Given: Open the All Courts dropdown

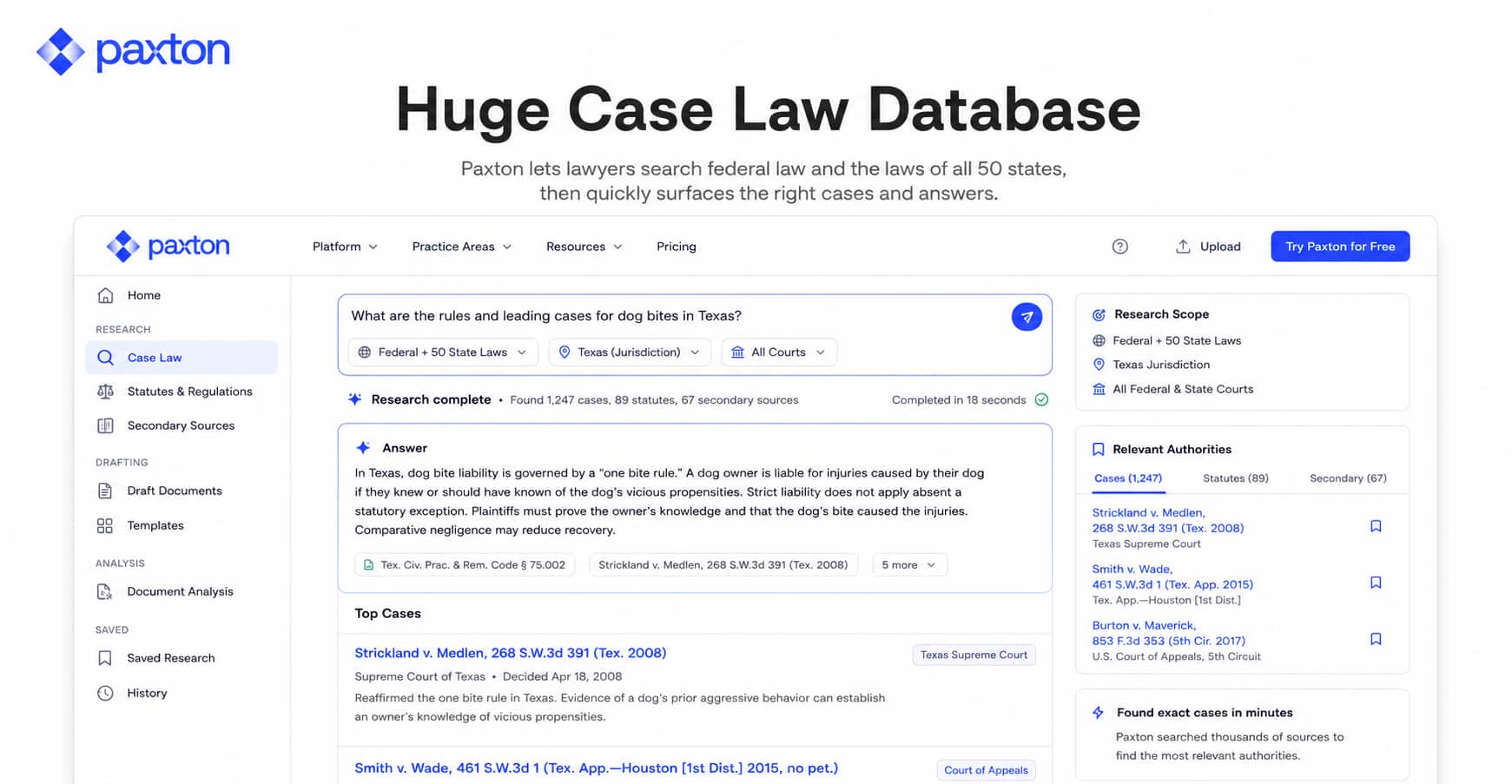Looking at the screenshot, I should coord(779,352).
